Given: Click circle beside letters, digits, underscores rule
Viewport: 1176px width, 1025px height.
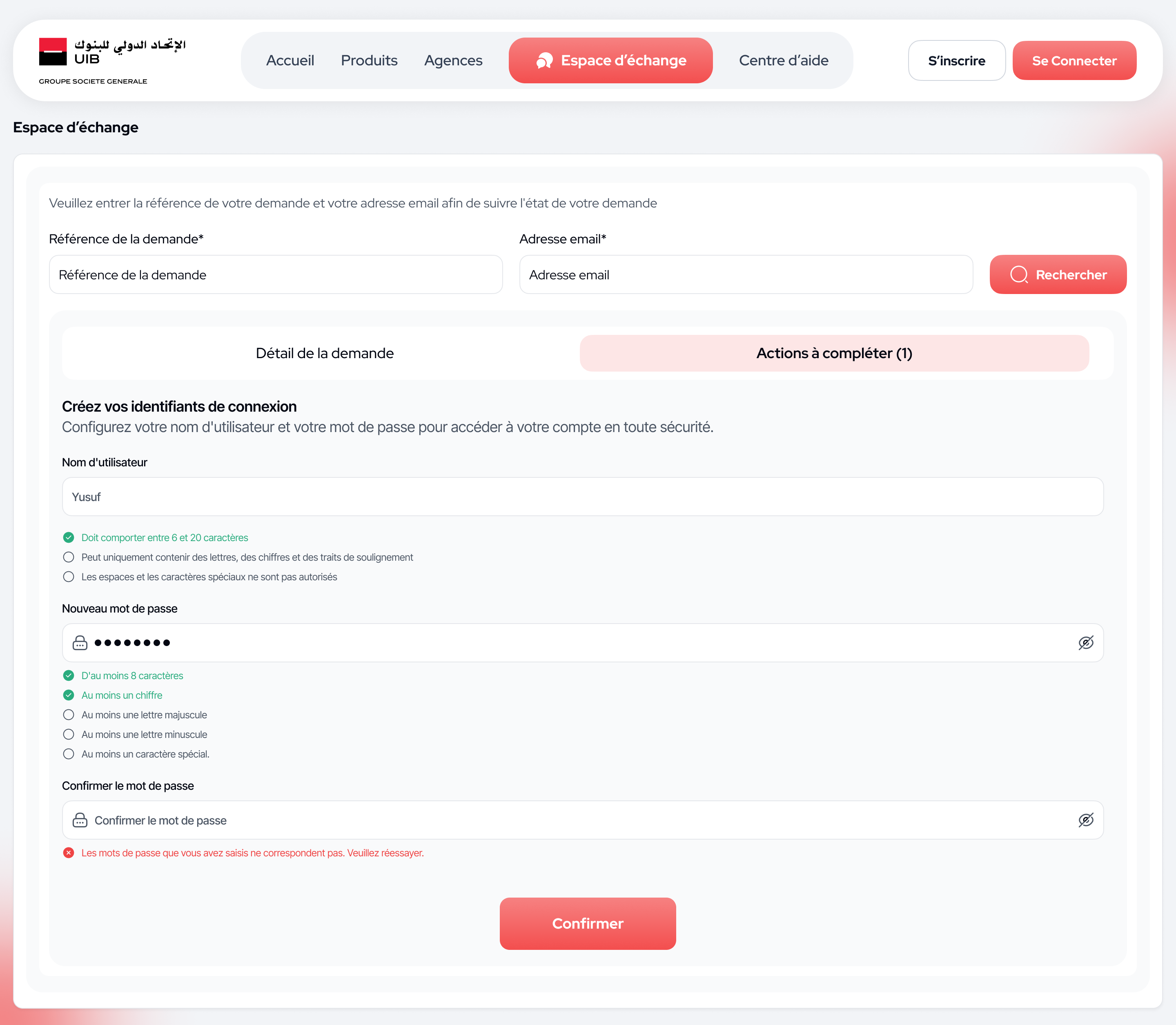Looking at the screenshot, I should pos(69,557).
